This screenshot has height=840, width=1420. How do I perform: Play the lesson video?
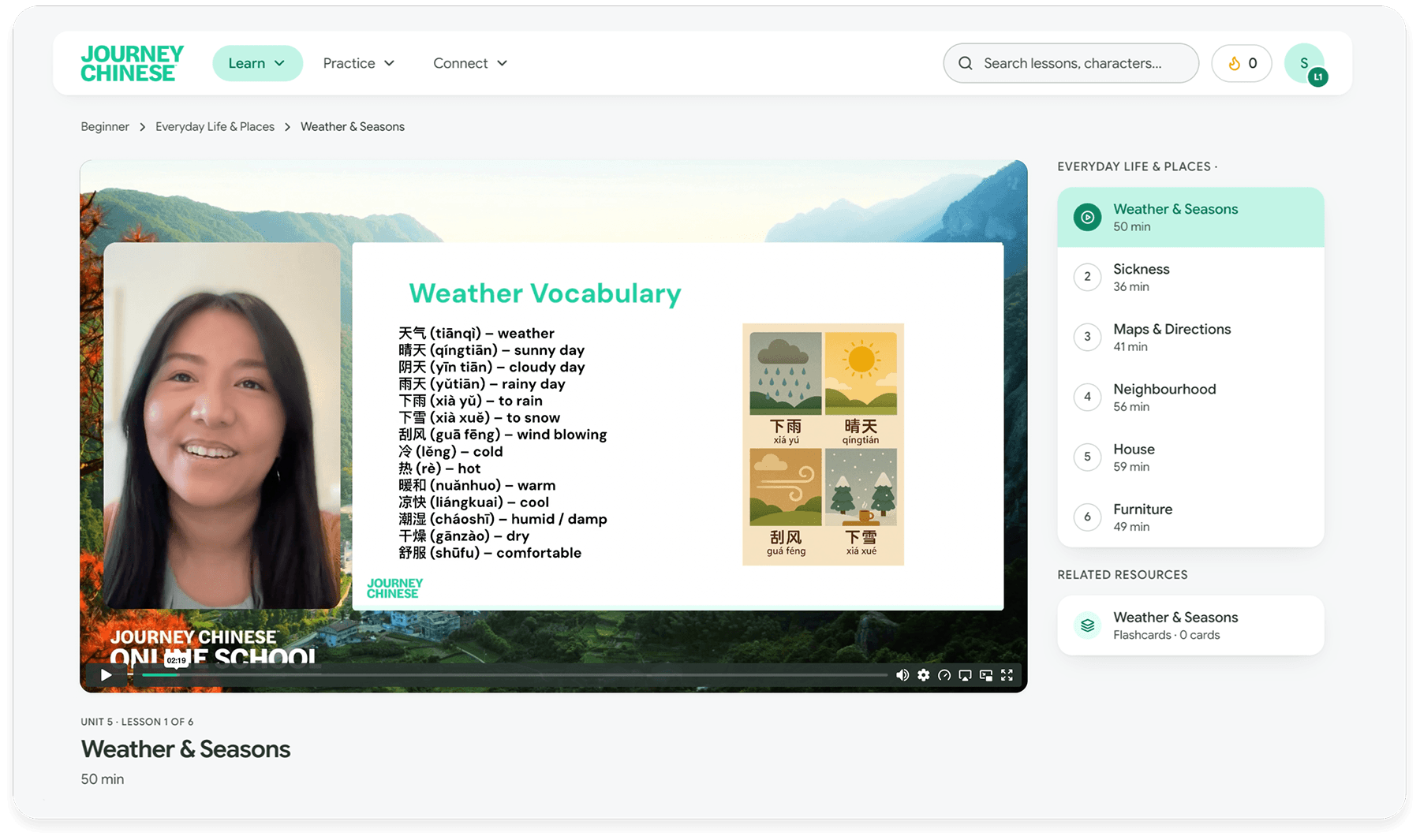click(x=106, y=675)
